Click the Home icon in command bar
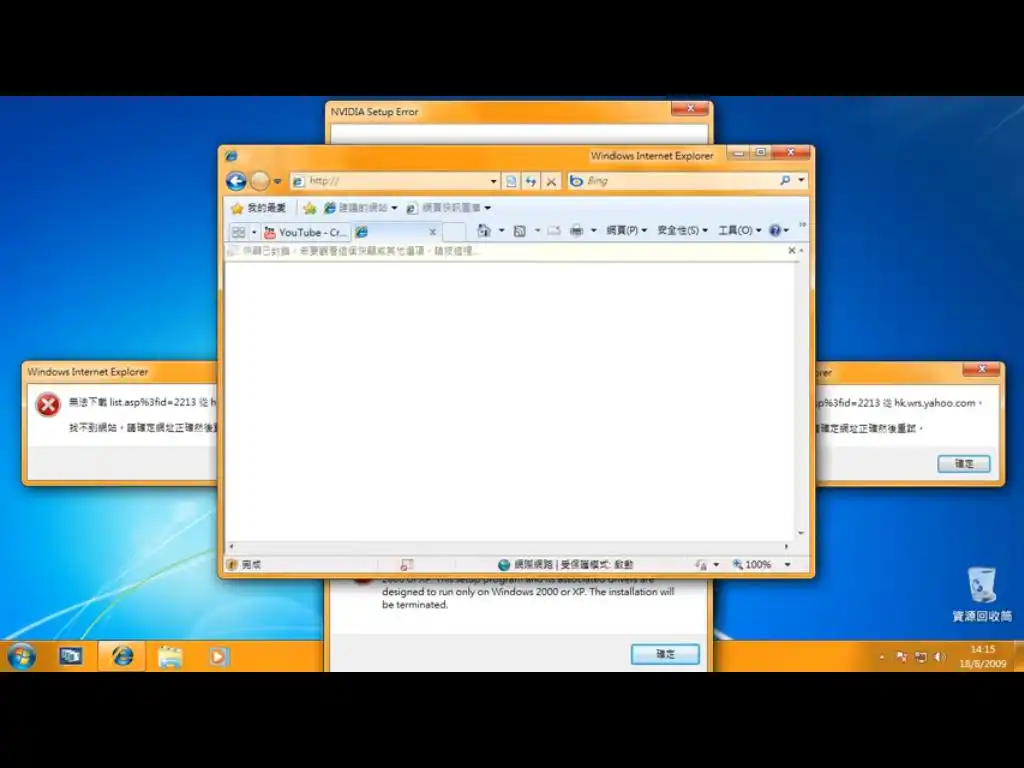 [x=483, y=230]
